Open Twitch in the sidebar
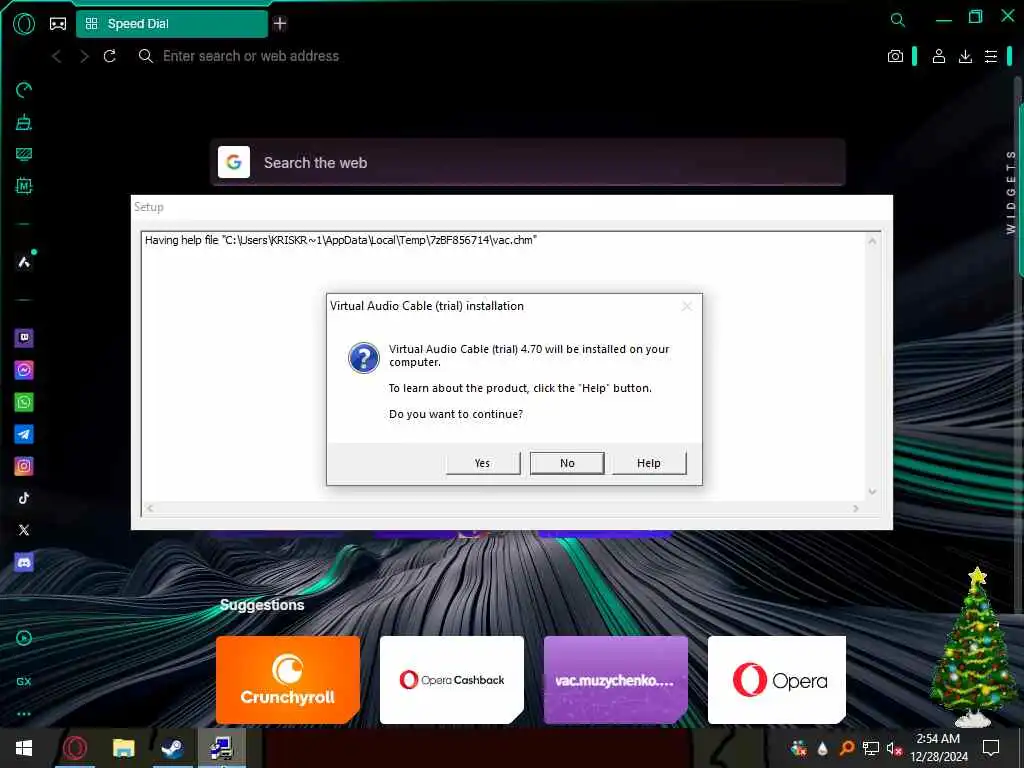Viewport: 1024px width, 768px height. tap(24, 338)
